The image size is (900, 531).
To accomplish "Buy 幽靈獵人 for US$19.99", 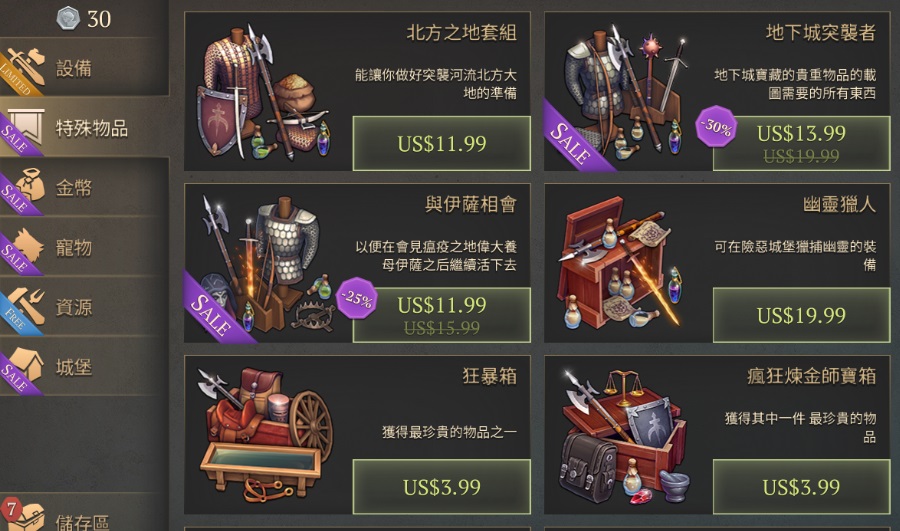I will [801, 315].
